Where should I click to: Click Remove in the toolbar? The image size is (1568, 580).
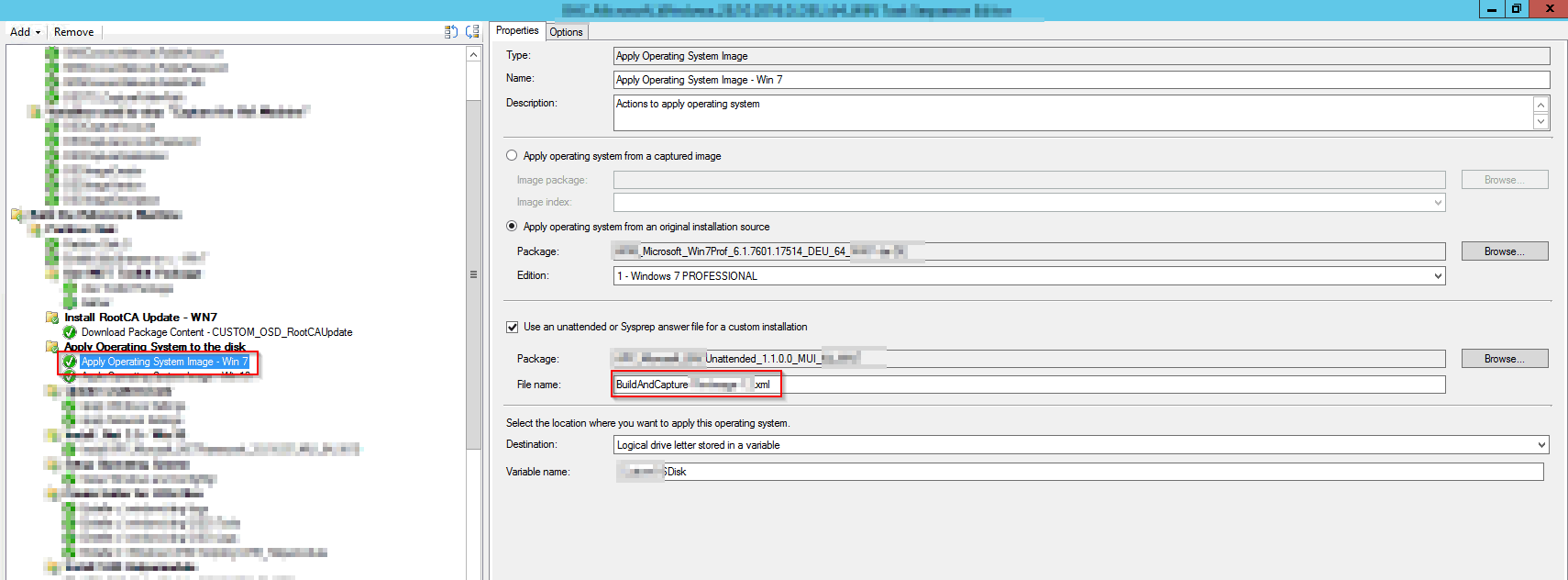(x=73, y=31)
